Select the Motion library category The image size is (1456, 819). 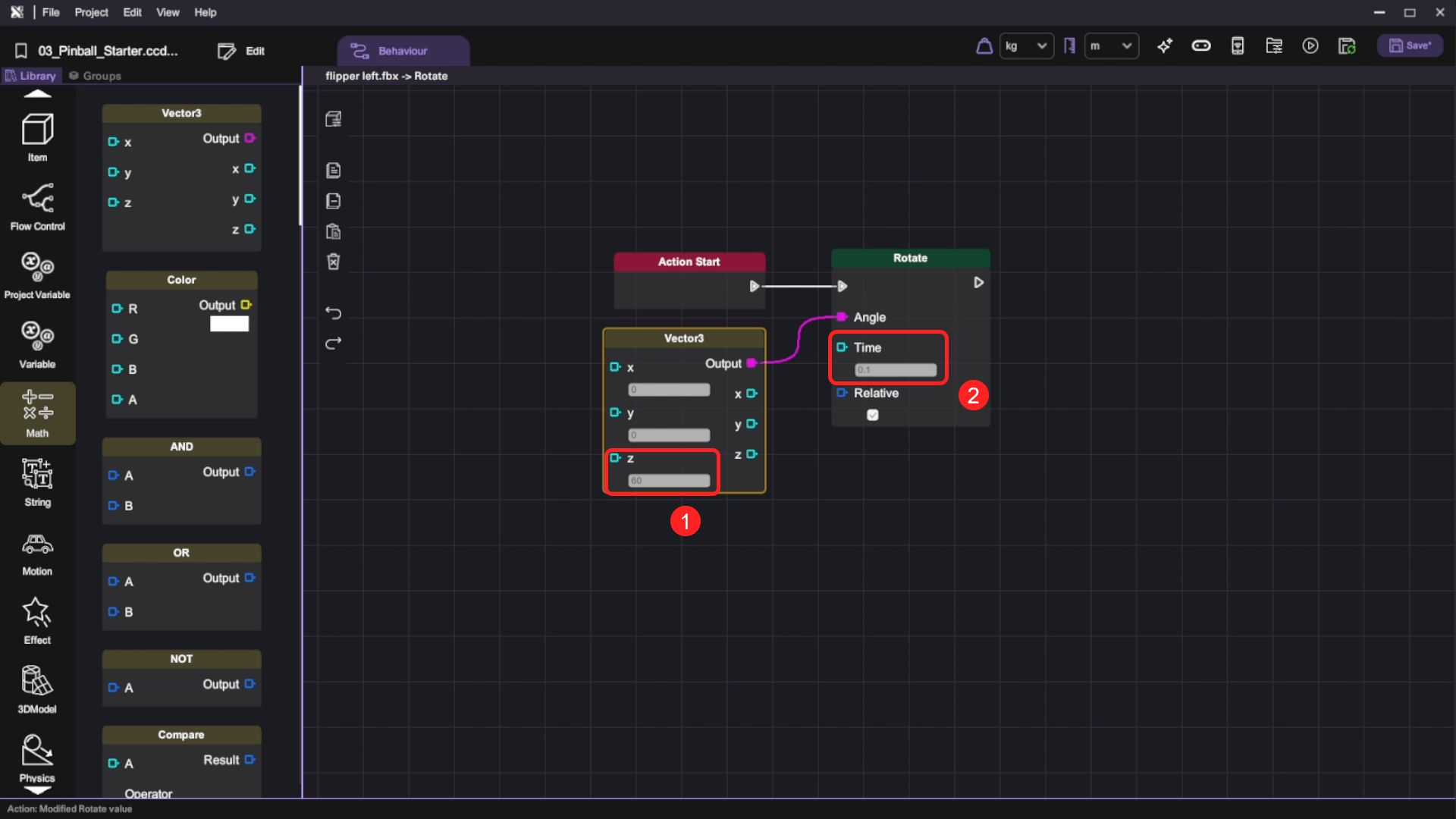[37, 554]
